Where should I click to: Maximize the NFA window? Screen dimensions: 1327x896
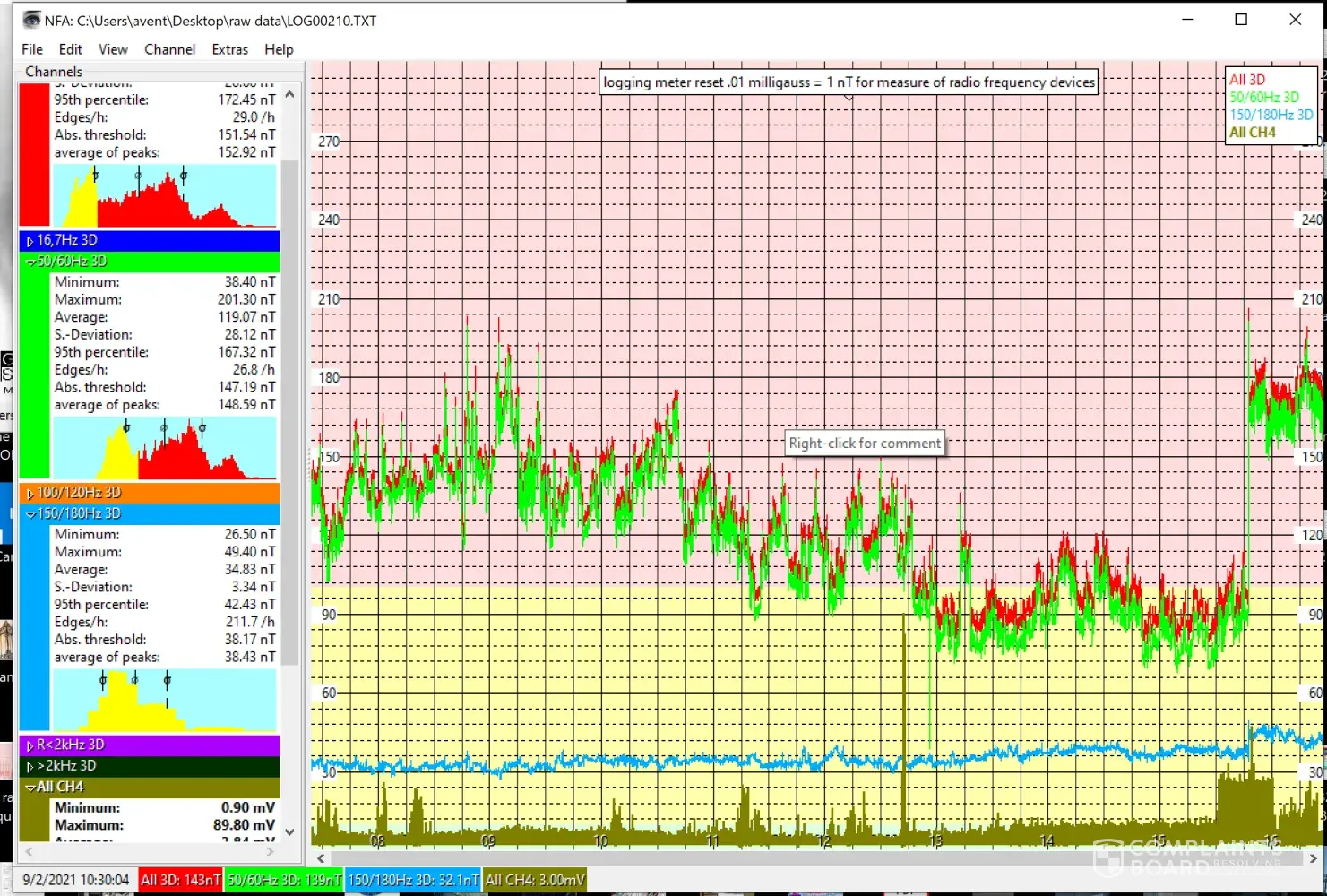[1241, 20]
